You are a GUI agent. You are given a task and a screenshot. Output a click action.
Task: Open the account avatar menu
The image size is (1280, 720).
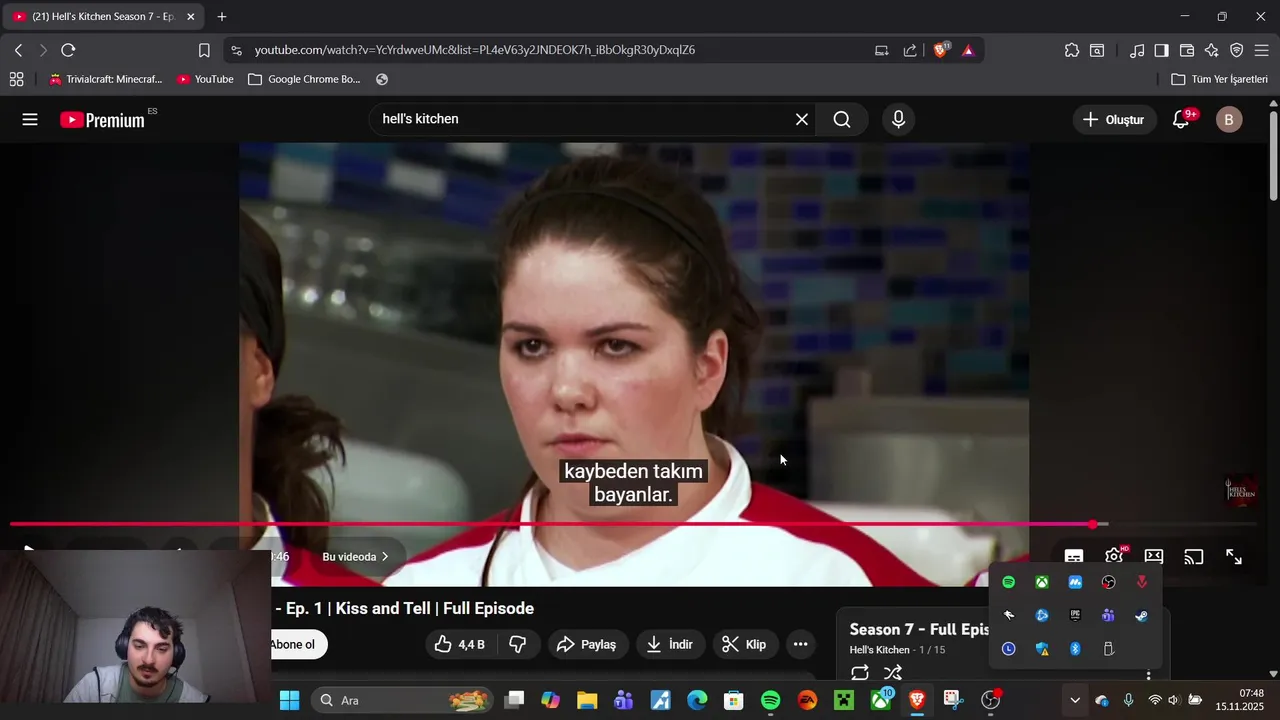pos(1229,120)
